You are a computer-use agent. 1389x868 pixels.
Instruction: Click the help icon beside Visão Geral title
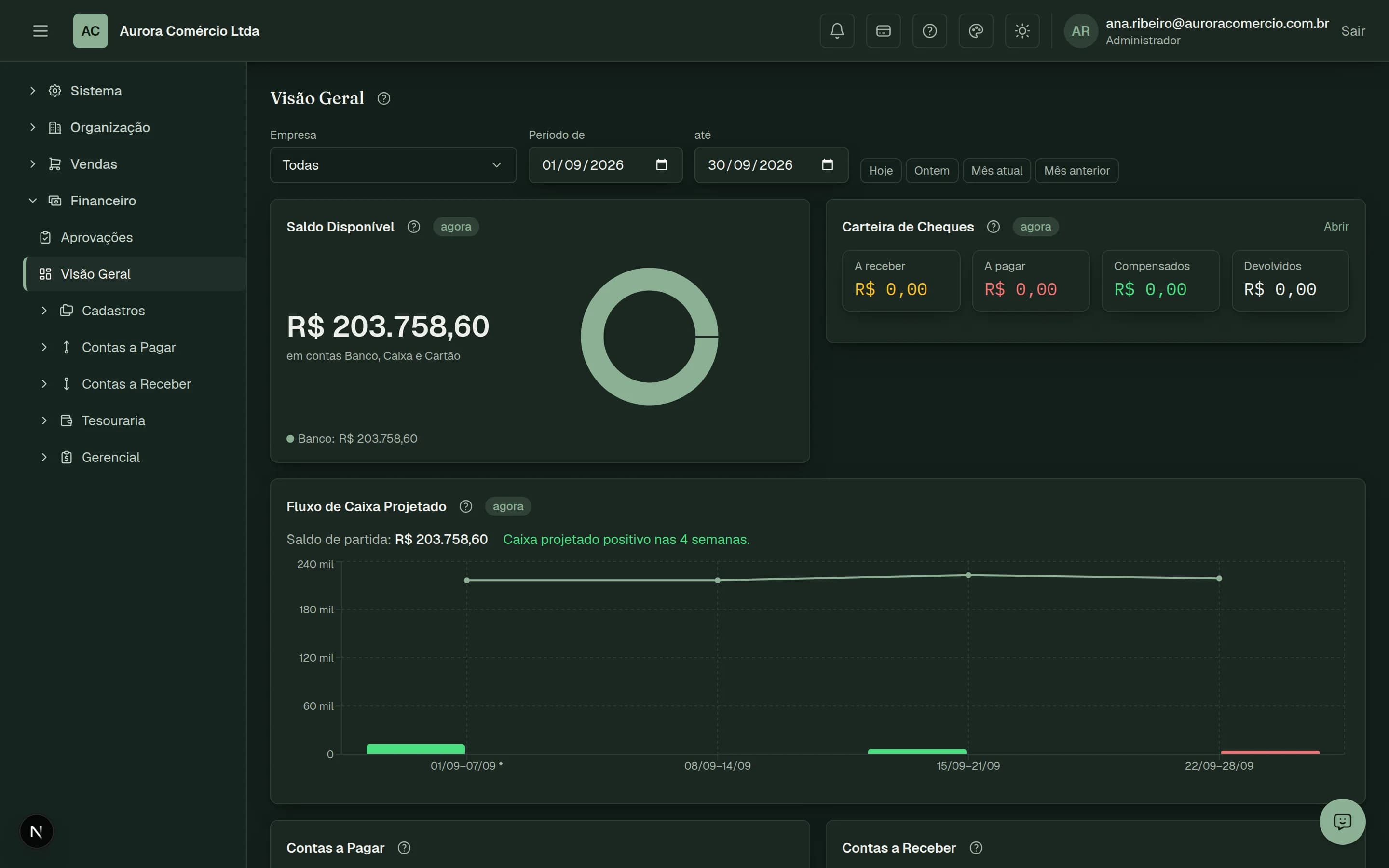tap(384, 99)
